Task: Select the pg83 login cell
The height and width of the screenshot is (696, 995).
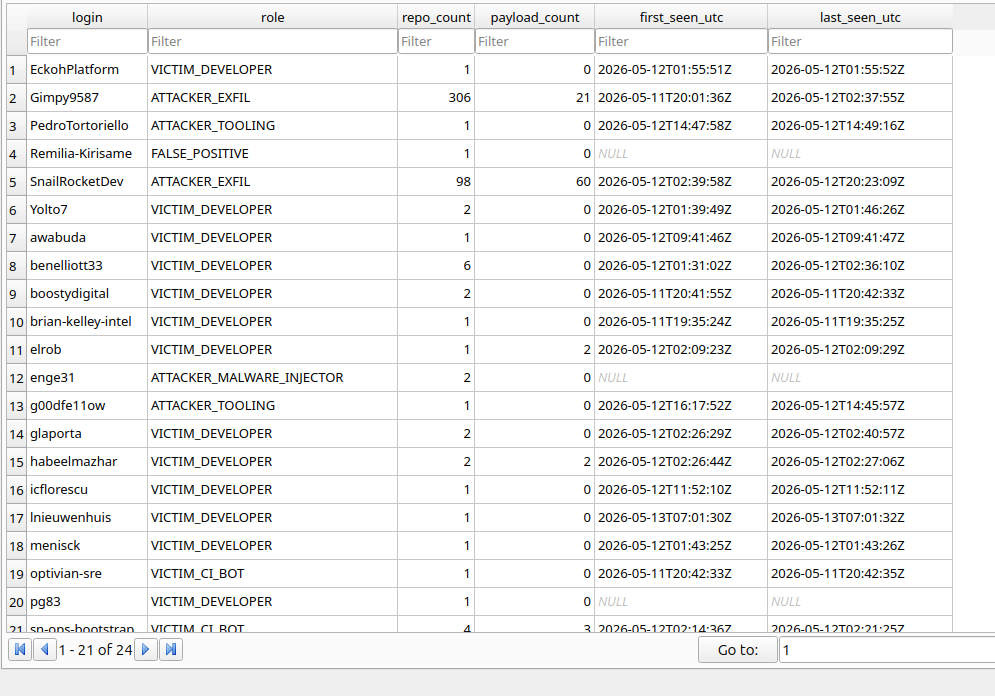Action: [x=87, y=601]
